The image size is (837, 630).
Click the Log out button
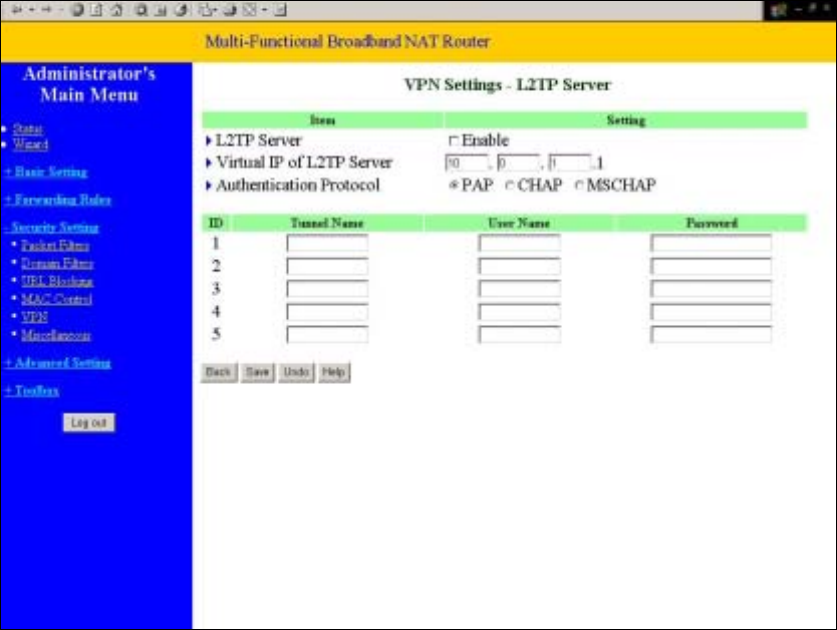(89, 423)
